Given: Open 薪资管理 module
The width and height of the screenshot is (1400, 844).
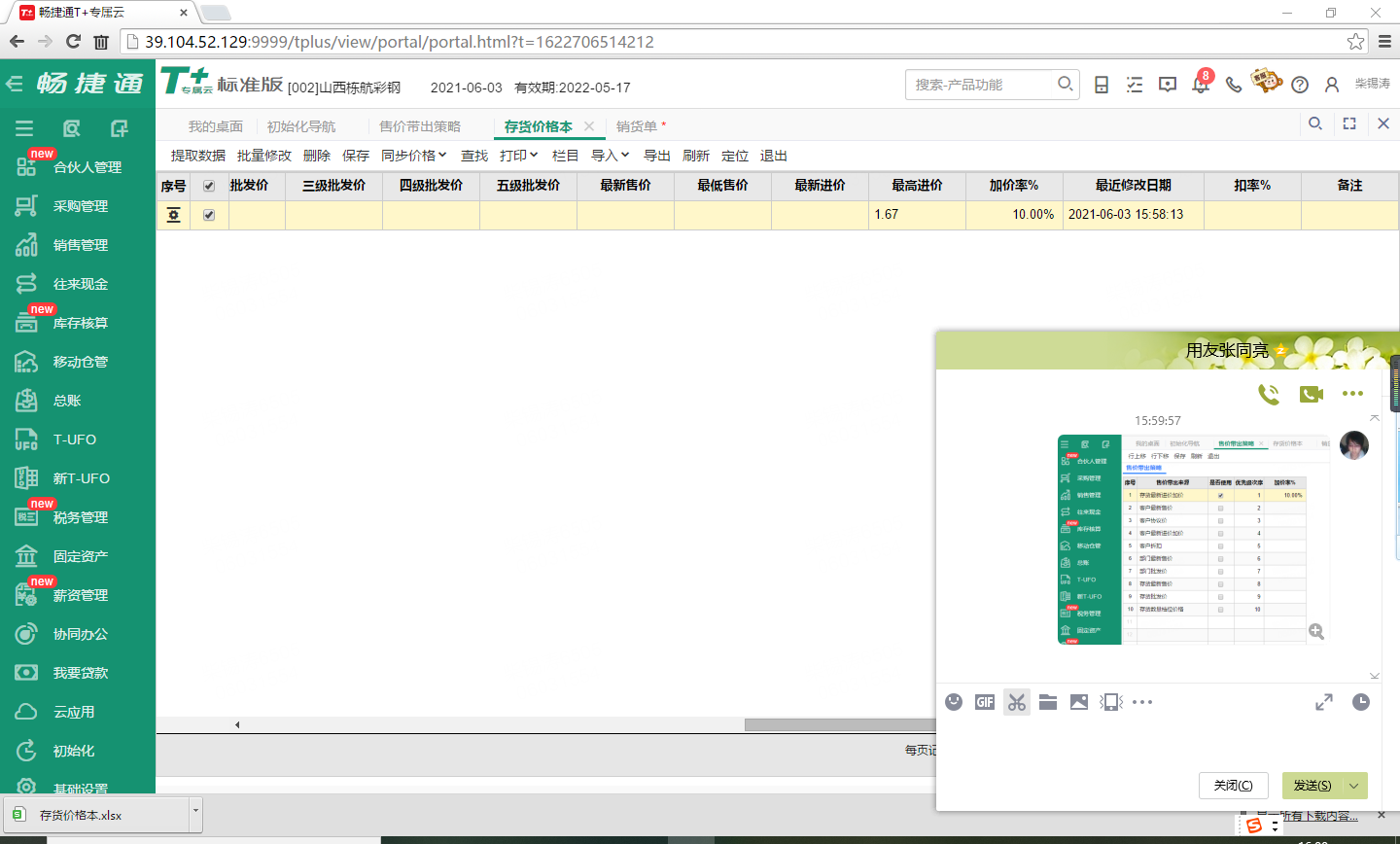Looking at the screenshot, I should click(80, 595).
